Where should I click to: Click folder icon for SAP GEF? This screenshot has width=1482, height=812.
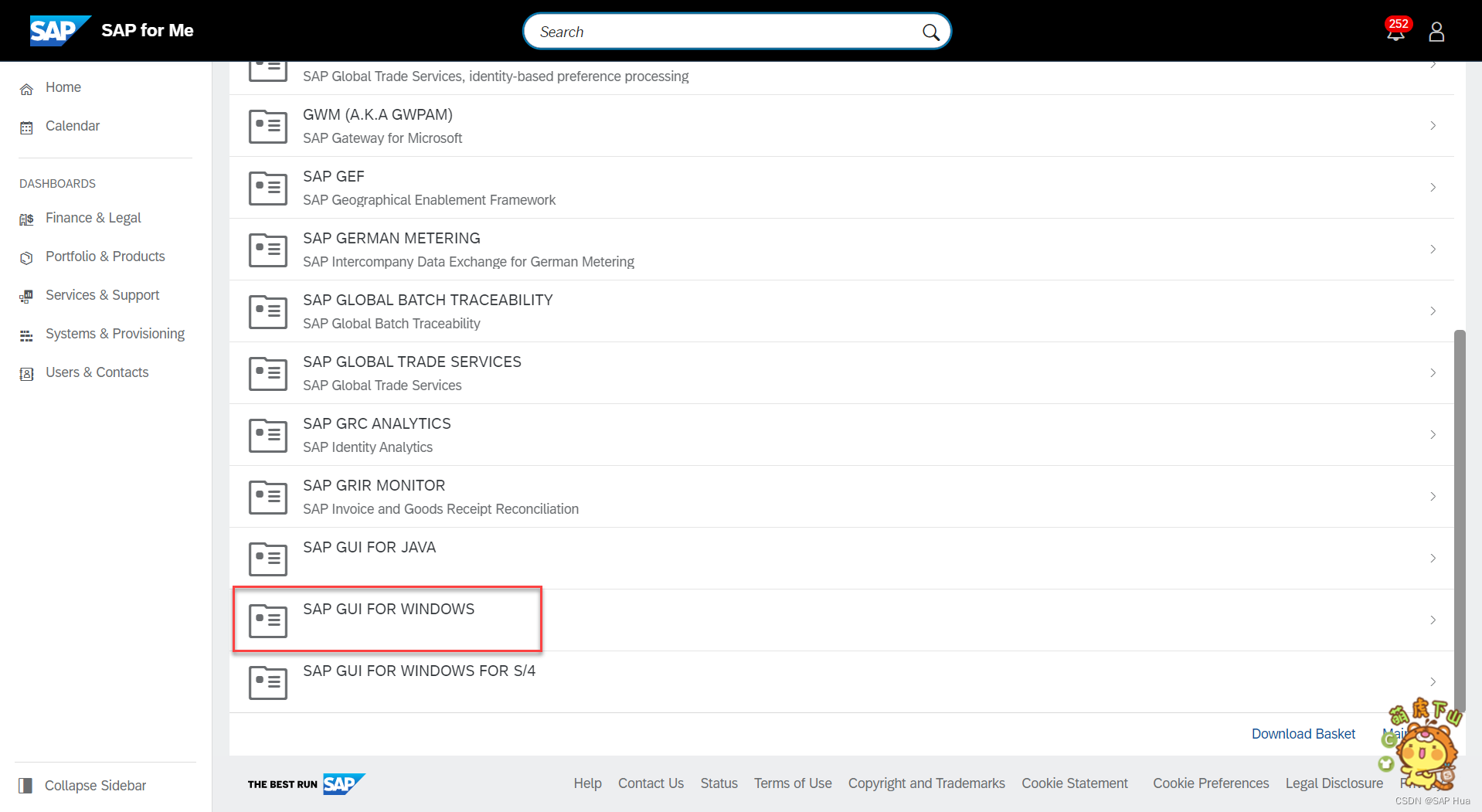pos(268,189)
